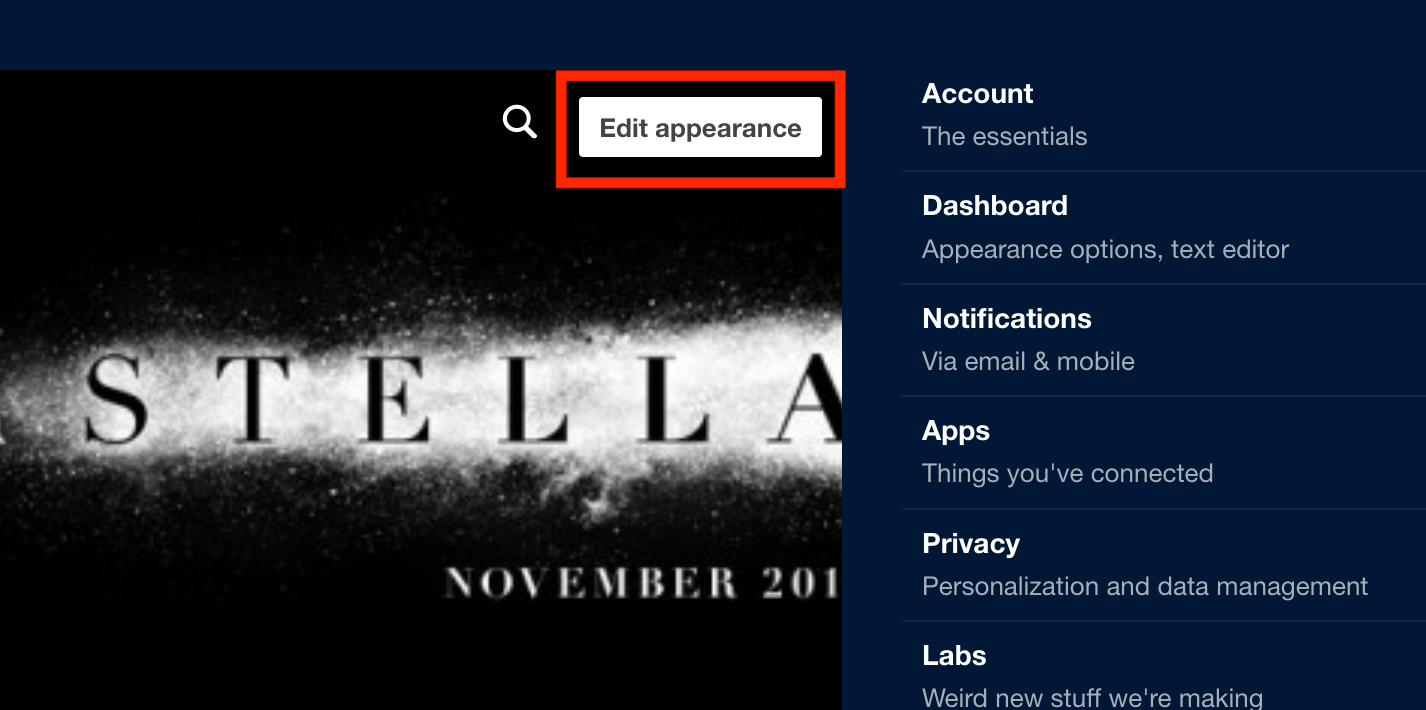Open the Labs settings entry
Image resolution: width=1426 pixels, height=710 pixels.
tap(953, 656)
